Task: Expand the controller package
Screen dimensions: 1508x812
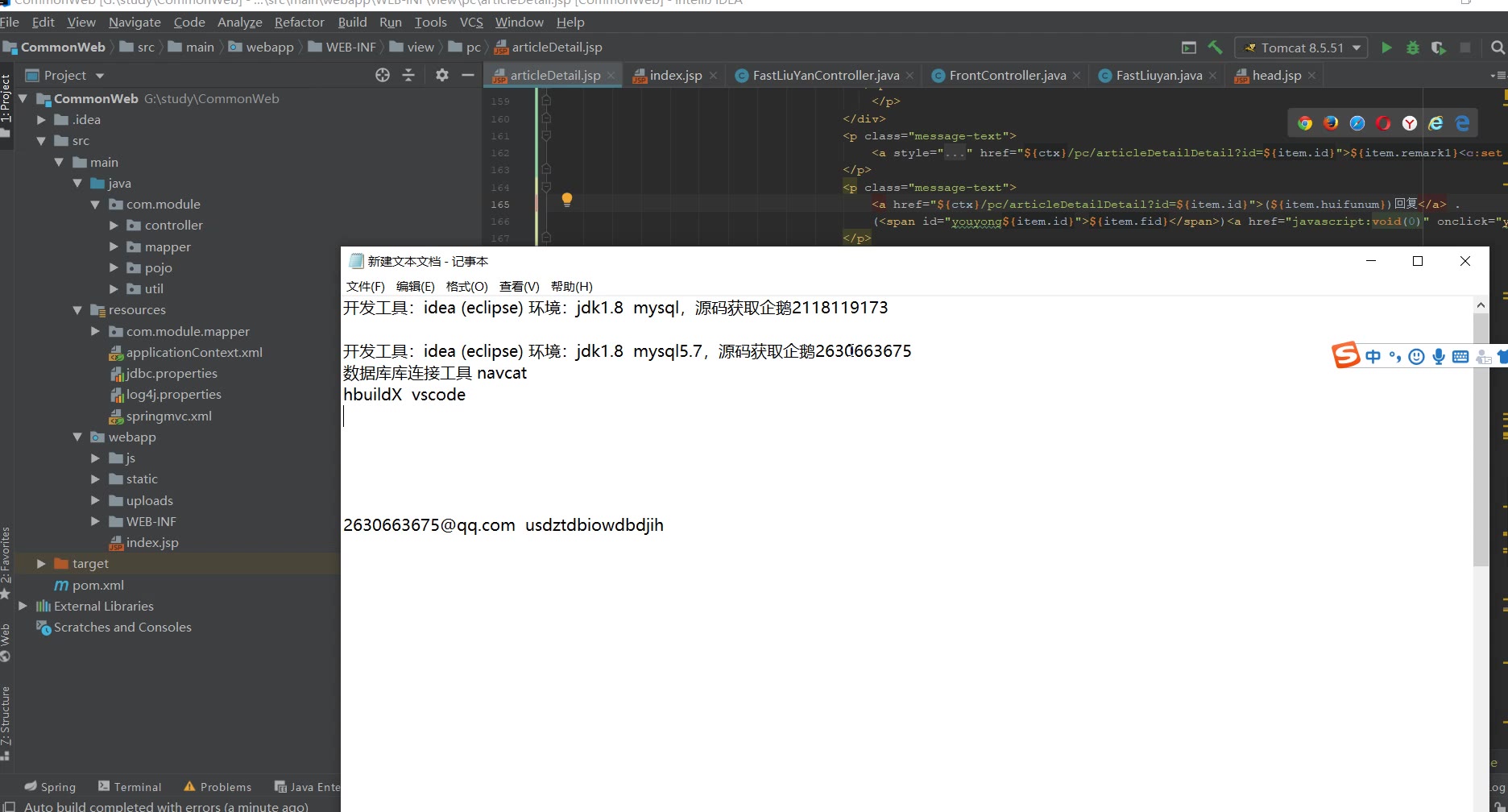Action: (x=114, y=226)
